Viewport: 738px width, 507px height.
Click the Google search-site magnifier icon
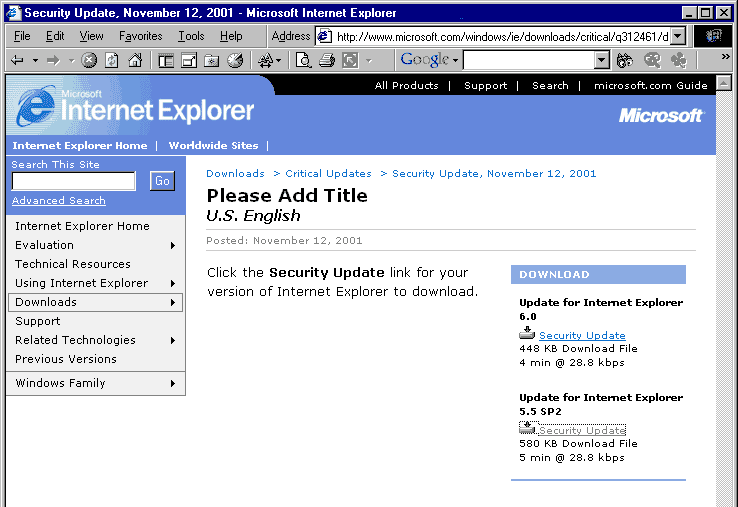(x=652, y=60)
